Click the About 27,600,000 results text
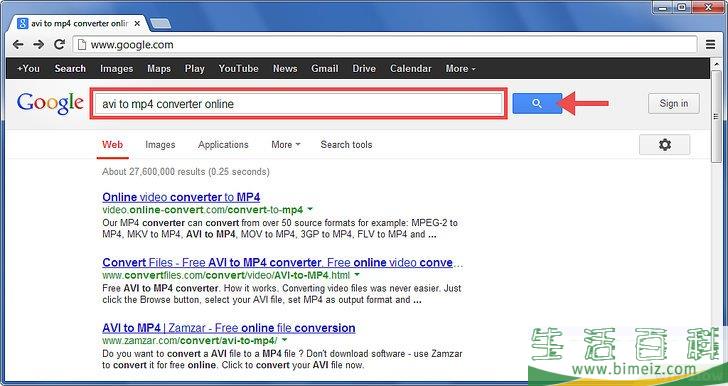Image resolution: width=728 pixels, height=386 pixels. click(186, 171)
